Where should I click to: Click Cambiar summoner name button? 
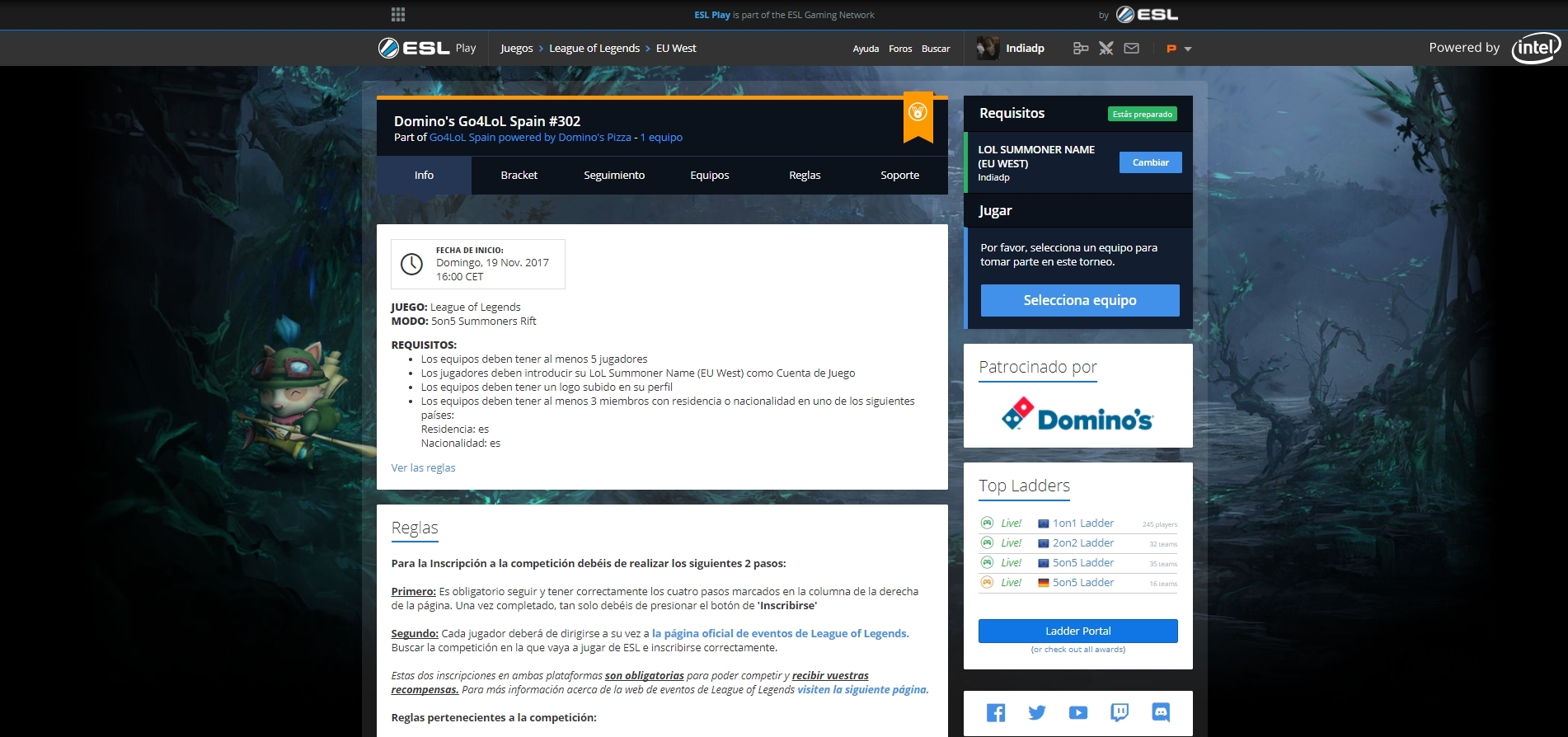click(1151, 162)
